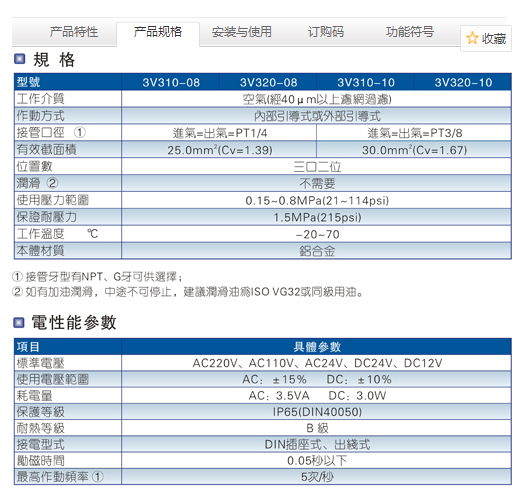Click the 收藏 favorite button
The height and width of the screenshot is (492, 516).
tap(486, 38)
